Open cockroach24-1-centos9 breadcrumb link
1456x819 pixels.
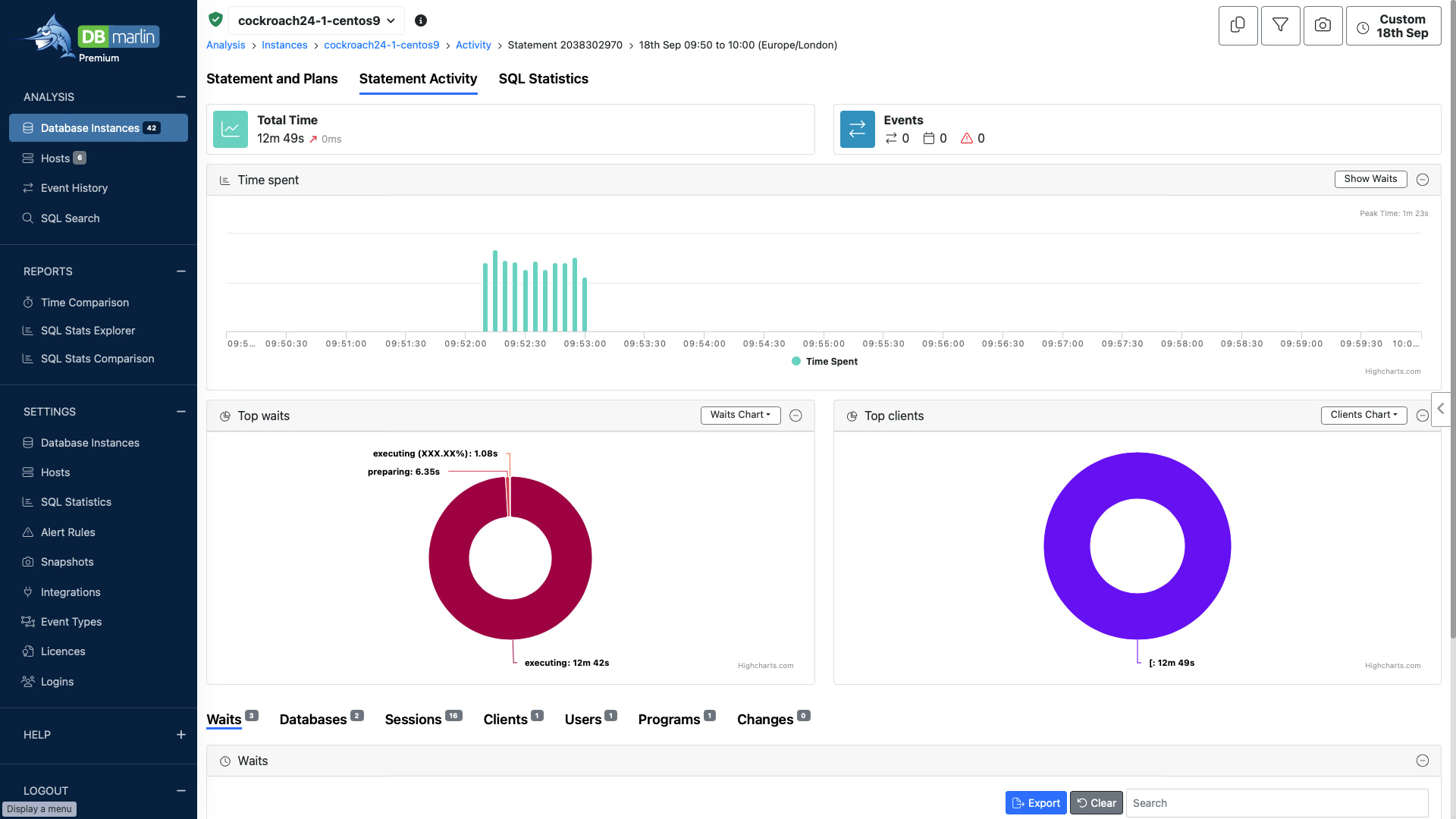click(x=381, y=45)
